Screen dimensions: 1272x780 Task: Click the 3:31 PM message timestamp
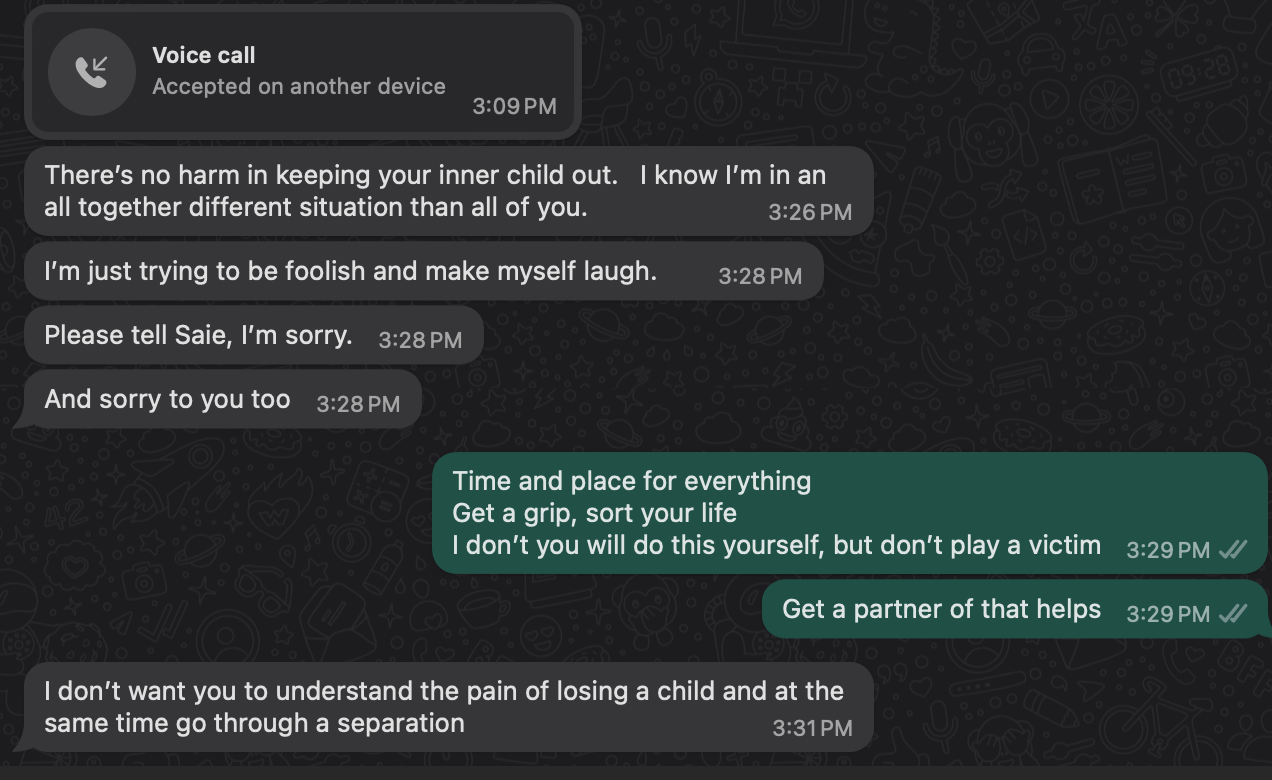pos(812,729)
